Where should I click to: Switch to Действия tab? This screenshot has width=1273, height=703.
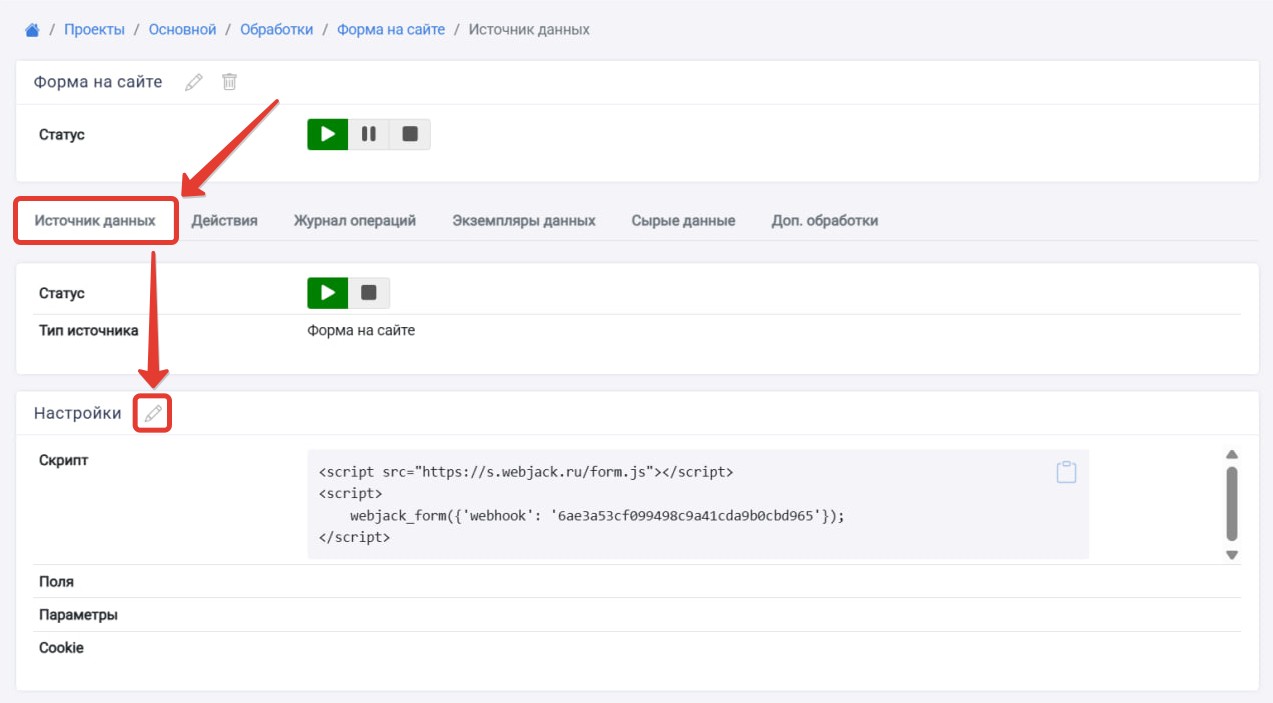click(x=225, y=221)
